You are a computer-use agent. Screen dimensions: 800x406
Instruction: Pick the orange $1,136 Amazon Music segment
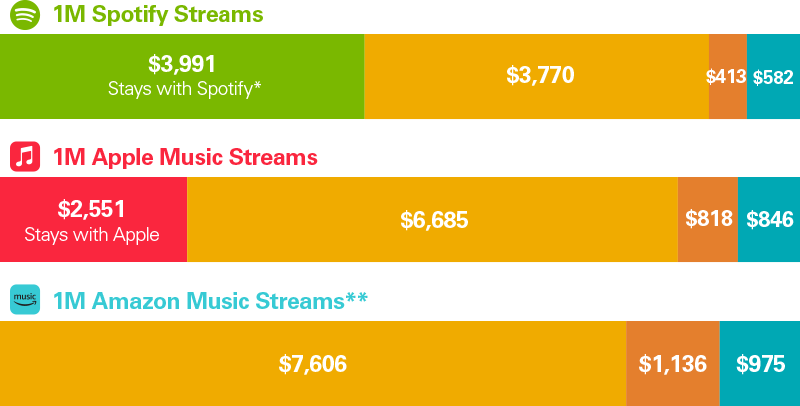672,364
